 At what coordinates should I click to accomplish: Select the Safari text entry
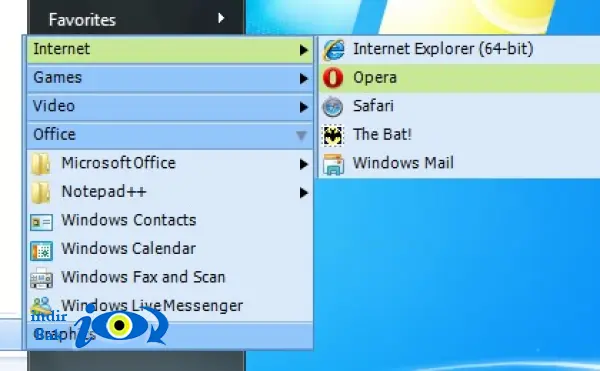coord(373,106)
